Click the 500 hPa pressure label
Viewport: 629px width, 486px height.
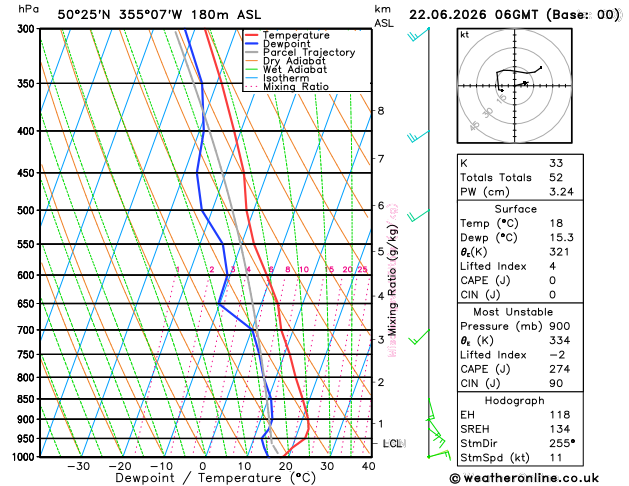point(28,210)
